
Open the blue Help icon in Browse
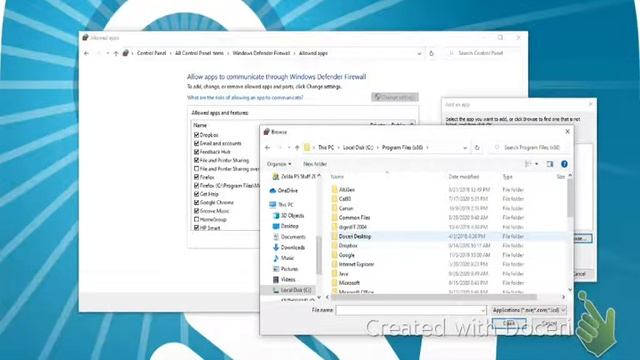click(564, 164)
